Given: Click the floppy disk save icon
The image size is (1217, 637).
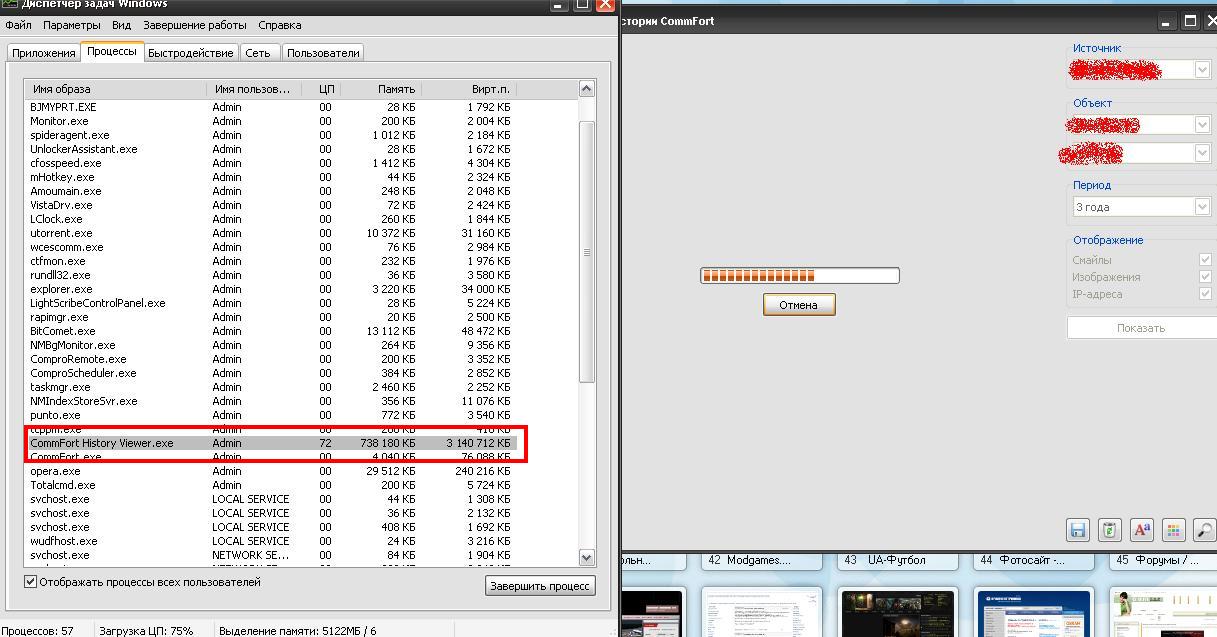Looking at the screenshot, I should (x=1077, y=530).
